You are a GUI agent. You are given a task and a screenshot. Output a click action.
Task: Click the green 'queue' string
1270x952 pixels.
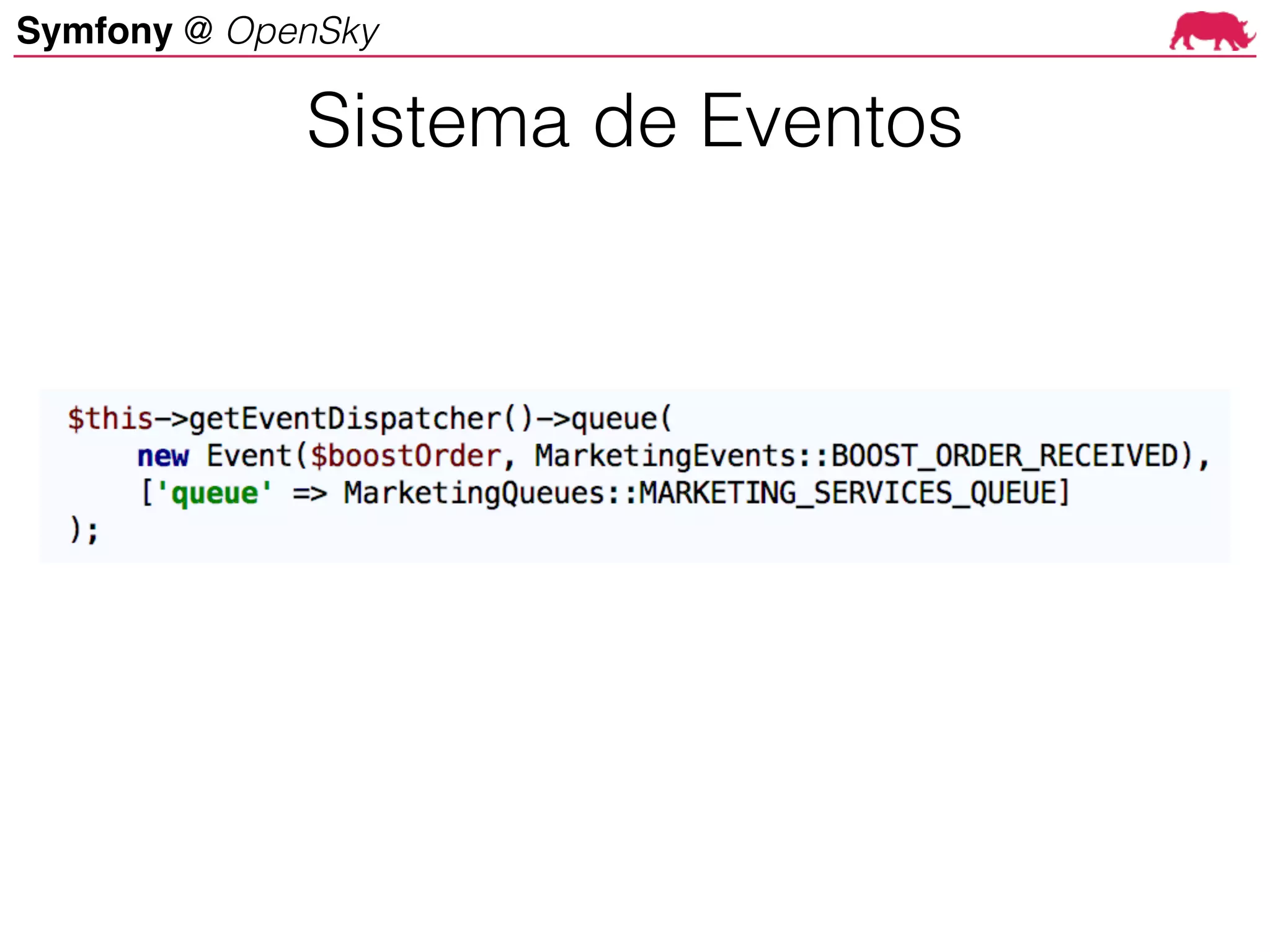coord(215,494)
